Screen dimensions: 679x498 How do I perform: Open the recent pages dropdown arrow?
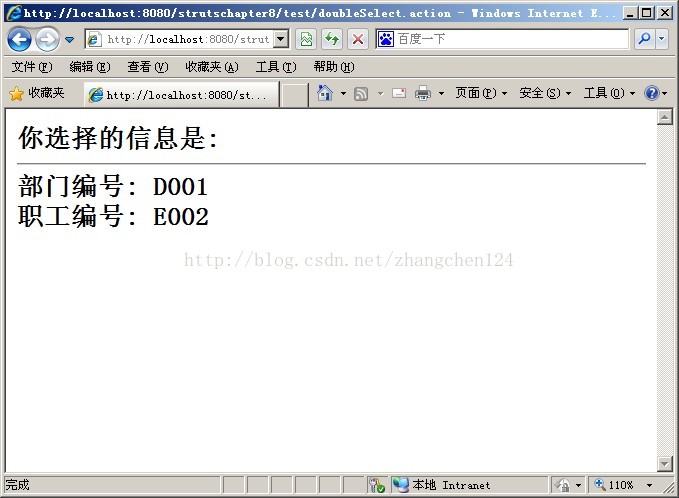(69, 40)
